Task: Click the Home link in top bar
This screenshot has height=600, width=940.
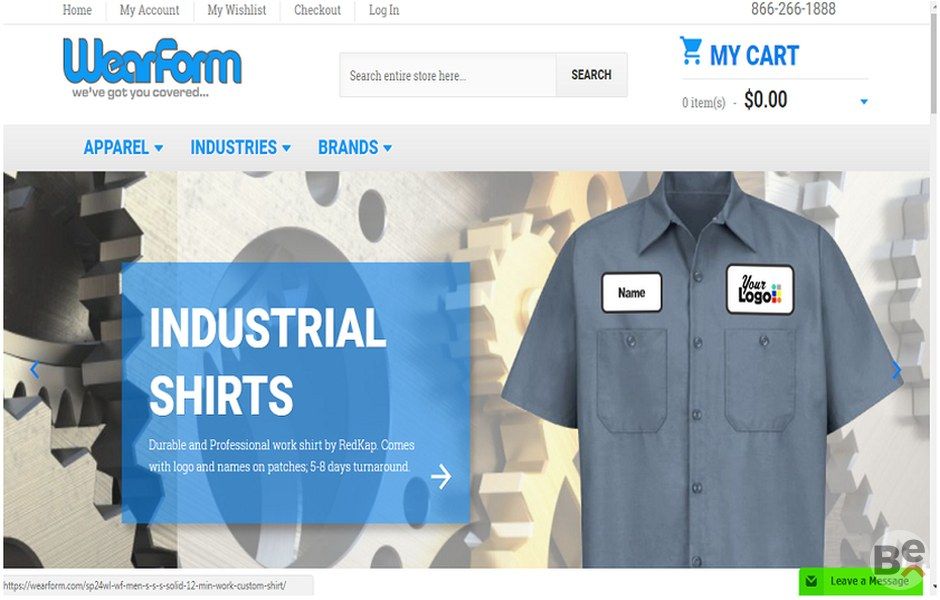Action: point(77,10)
